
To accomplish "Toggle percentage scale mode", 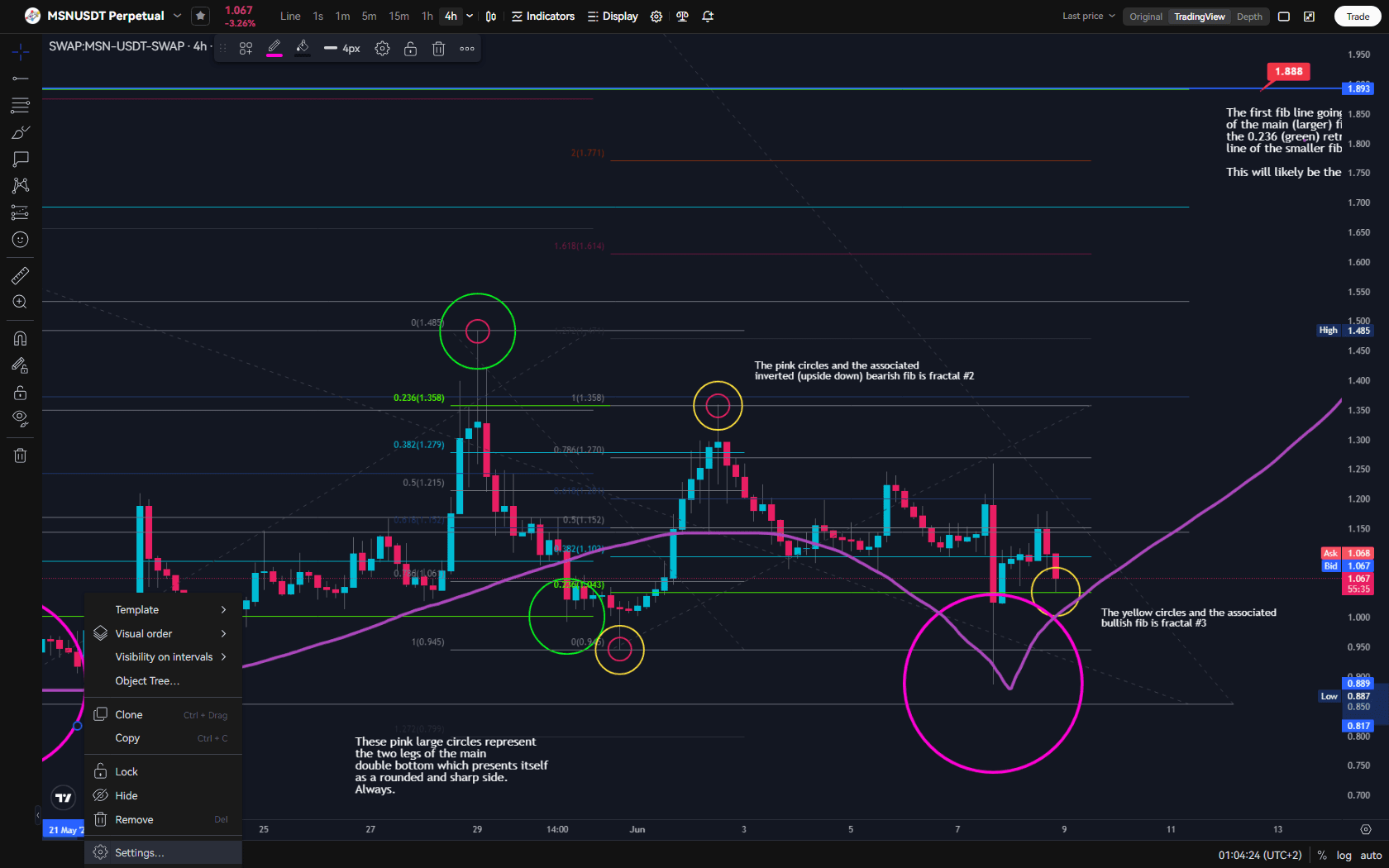I will coord(1322,856).
